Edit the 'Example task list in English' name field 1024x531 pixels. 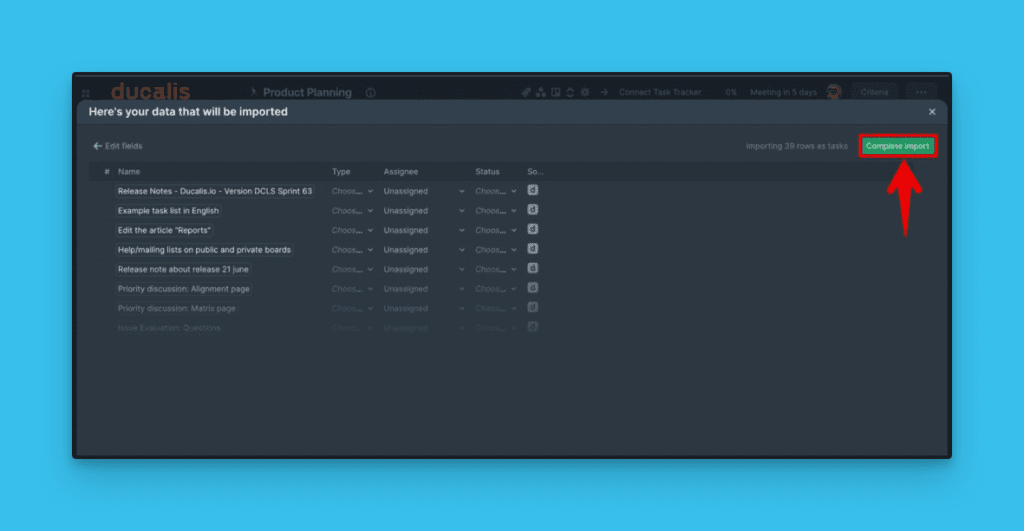click(x=168, y=211)
